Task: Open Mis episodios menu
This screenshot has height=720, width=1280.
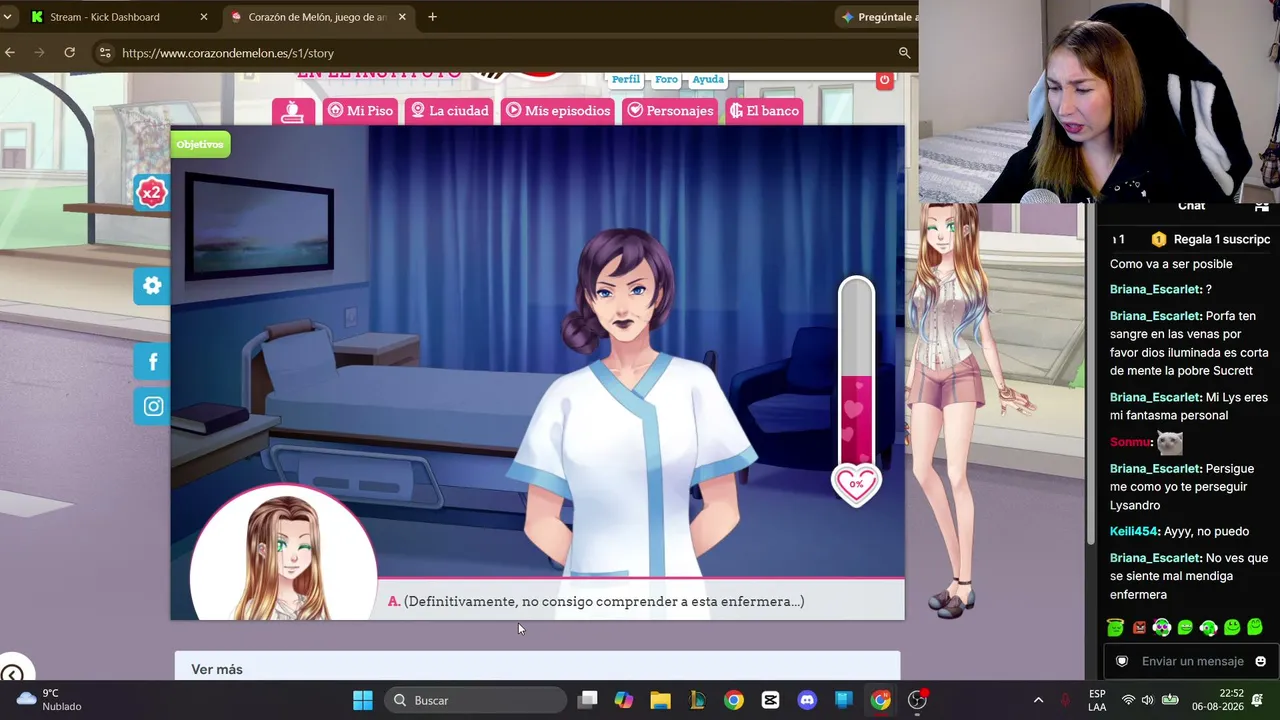Action: coord(558,111)
